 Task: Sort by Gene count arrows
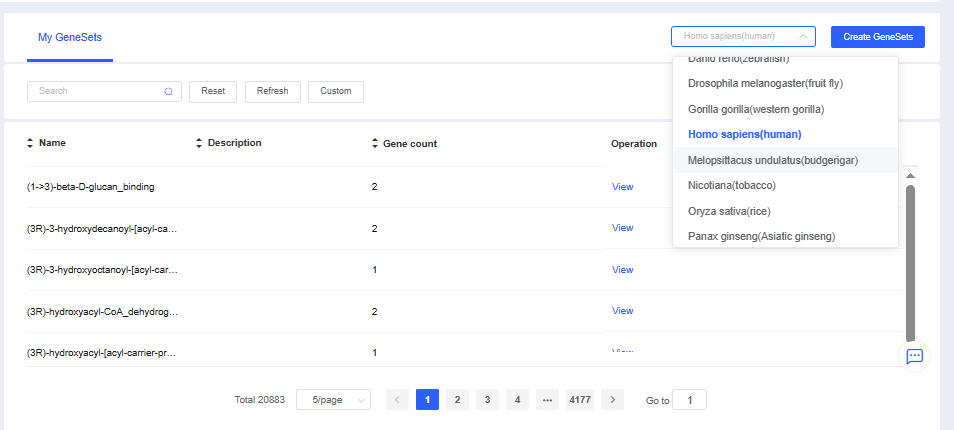pyautogui.click(x=375, y=143)
